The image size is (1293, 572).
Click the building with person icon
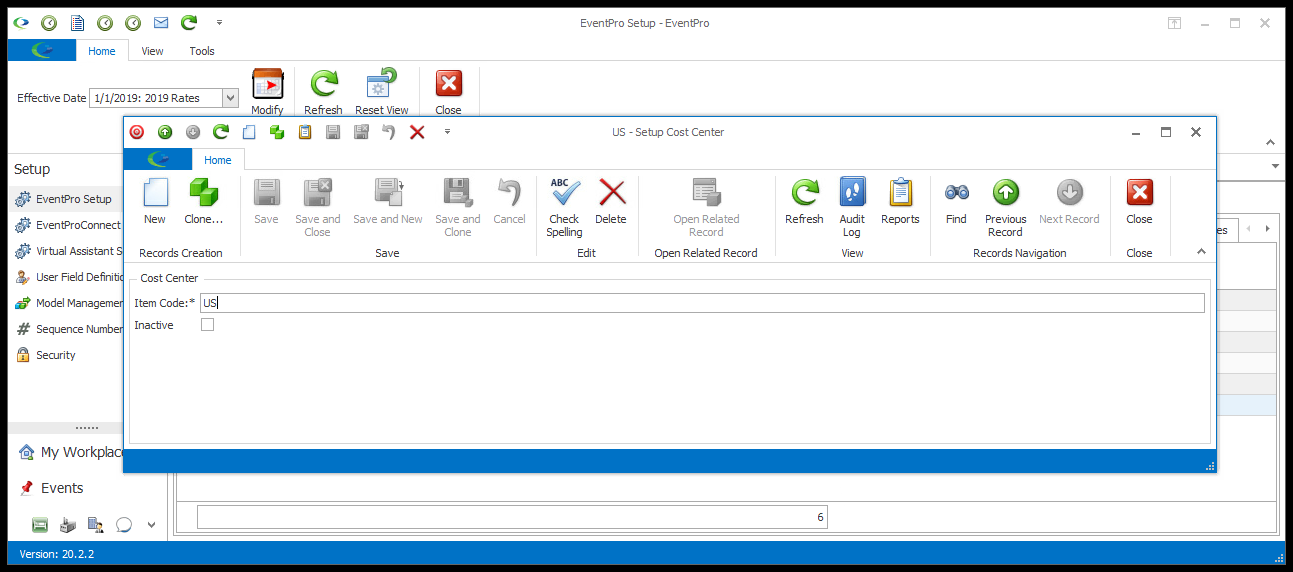point(96,524)
